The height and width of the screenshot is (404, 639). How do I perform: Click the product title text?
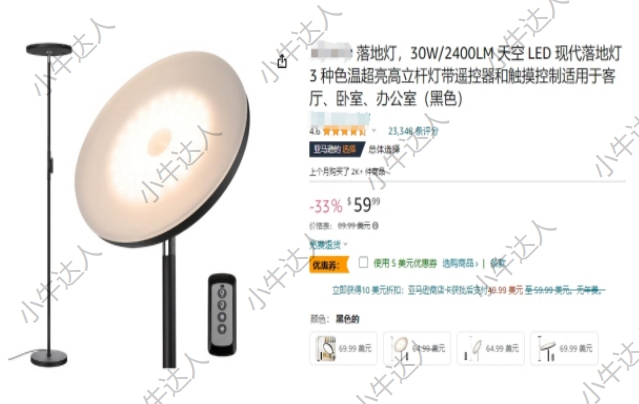pyautogui.click(x=465, y=76)
